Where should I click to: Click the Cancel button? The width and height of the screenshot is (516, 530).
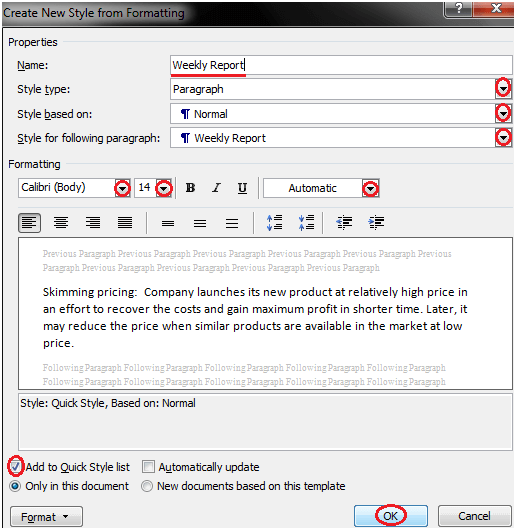(x=474, y=516)
